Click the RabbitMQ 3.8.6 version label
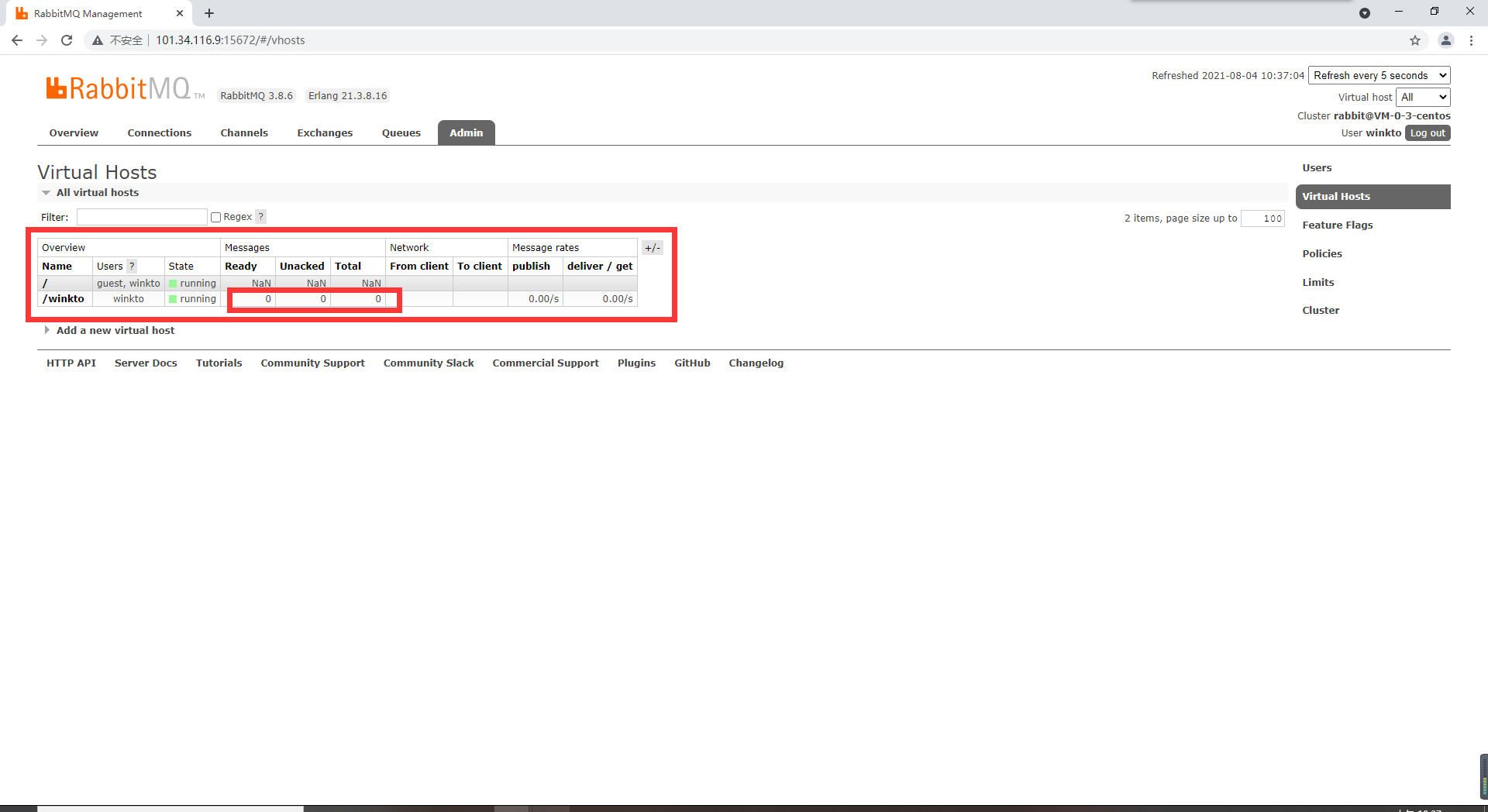Screen dimensions: 1488x812 [257, 95]
